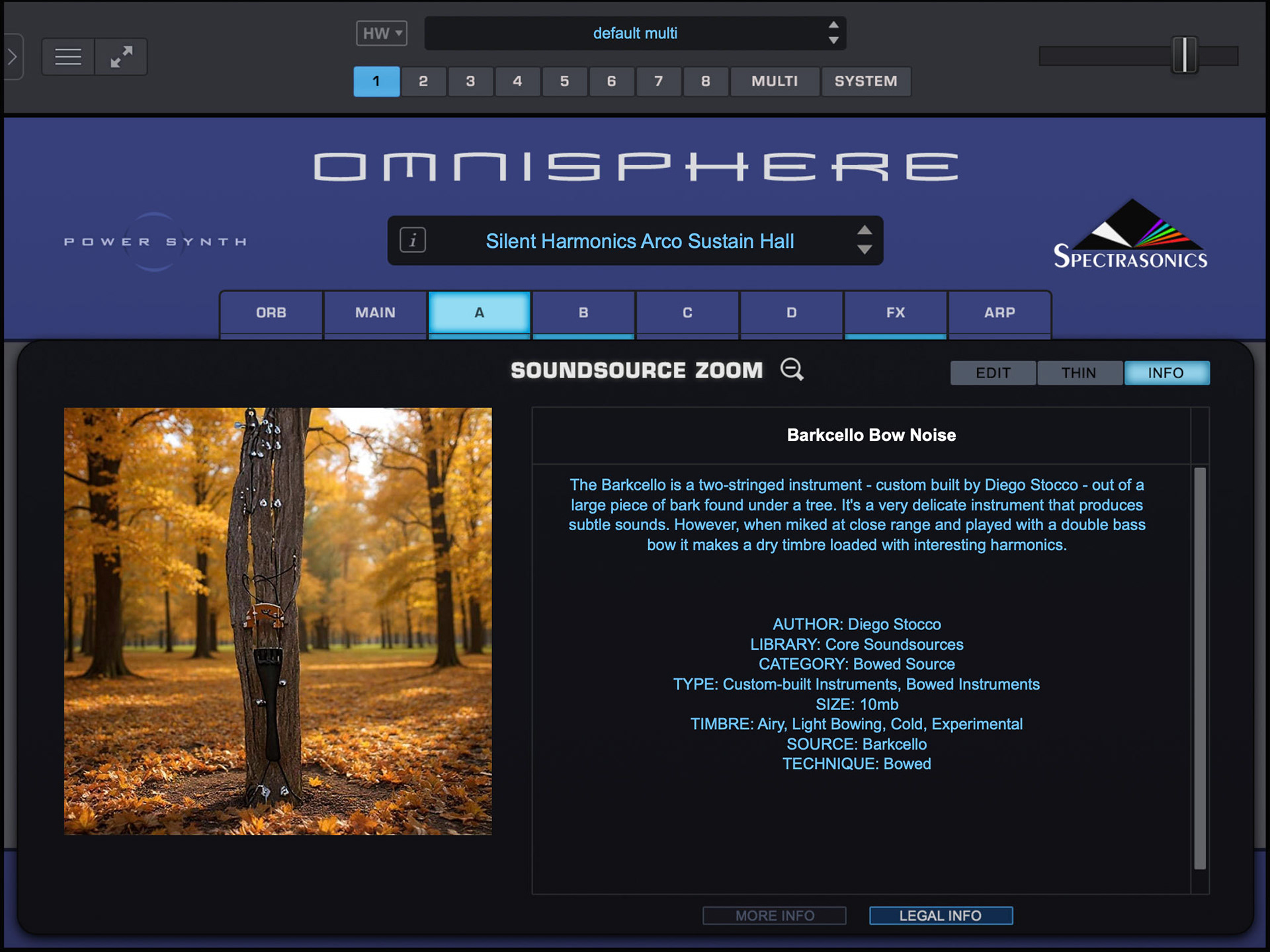Open the left sidebar chevron arrow

coord(12,57)
